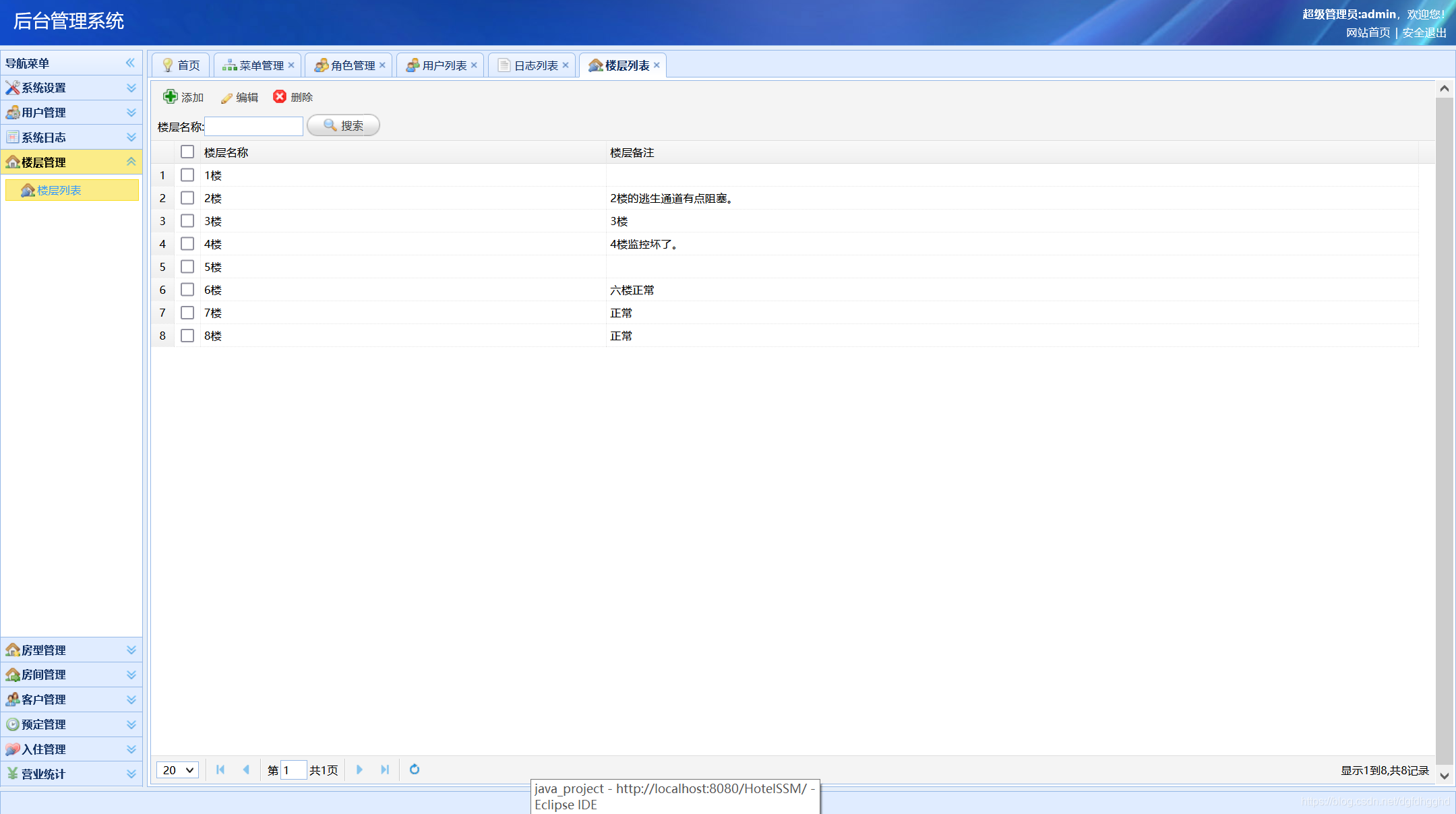
Task: Open the 网站首页 link
Action: [x=1368, y=32]
